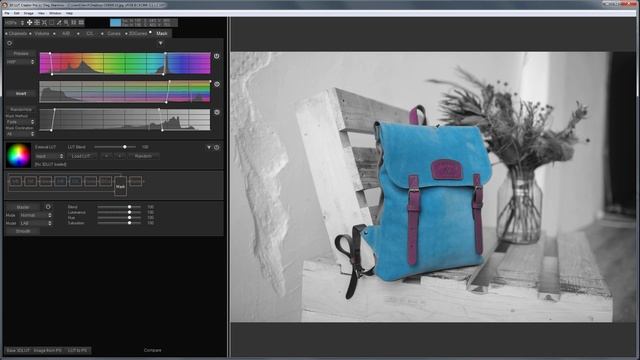Click the Random LUT button

click(143, 156)
